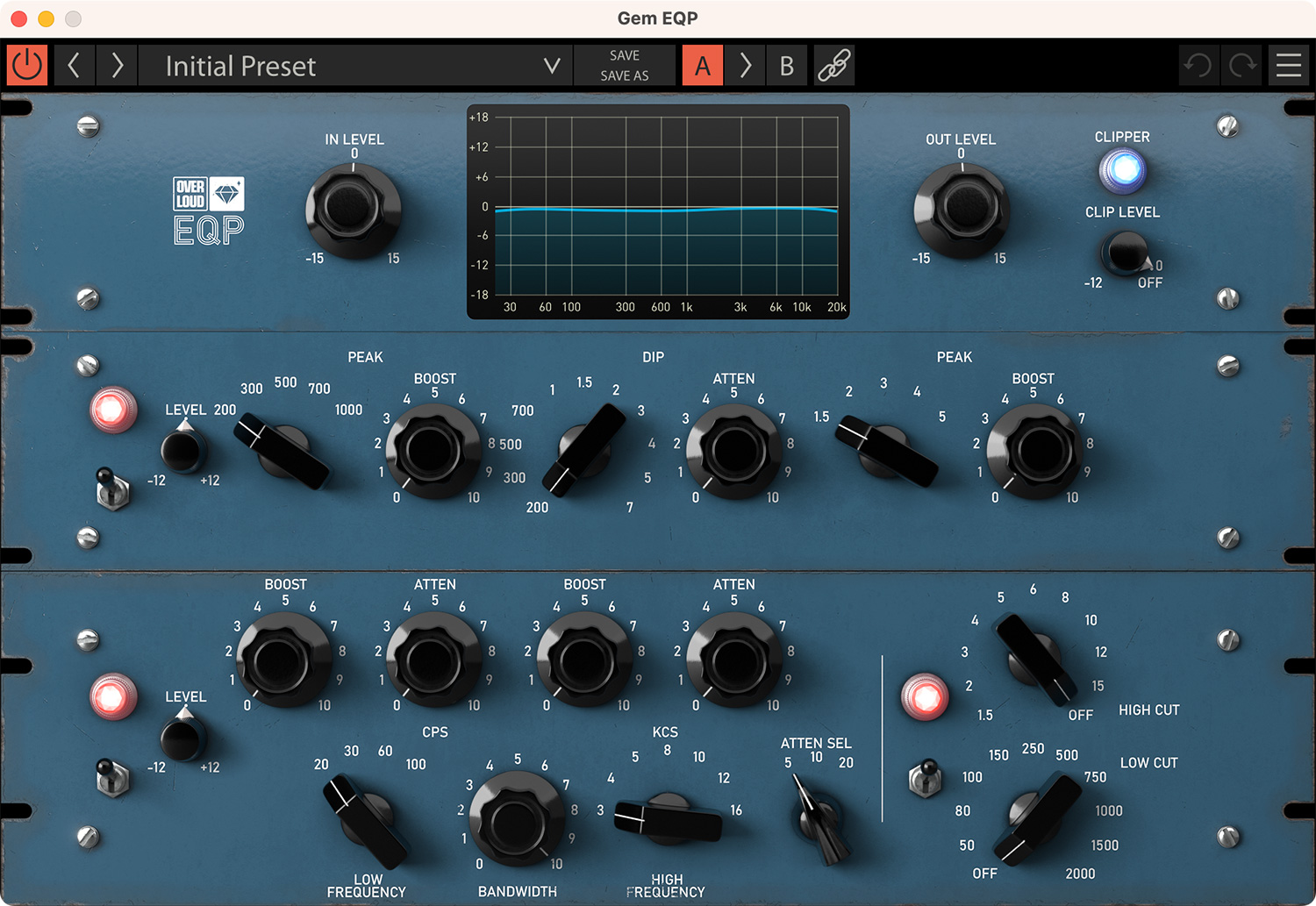Click the SAVE button

pos(624,54)
